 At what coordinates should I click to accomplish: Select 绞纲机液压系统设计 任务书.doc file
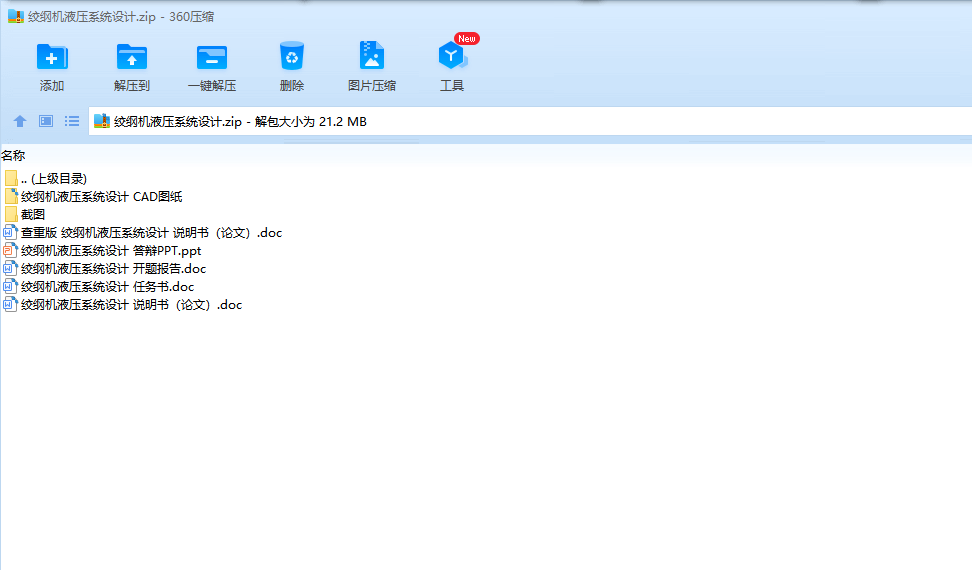107,286
